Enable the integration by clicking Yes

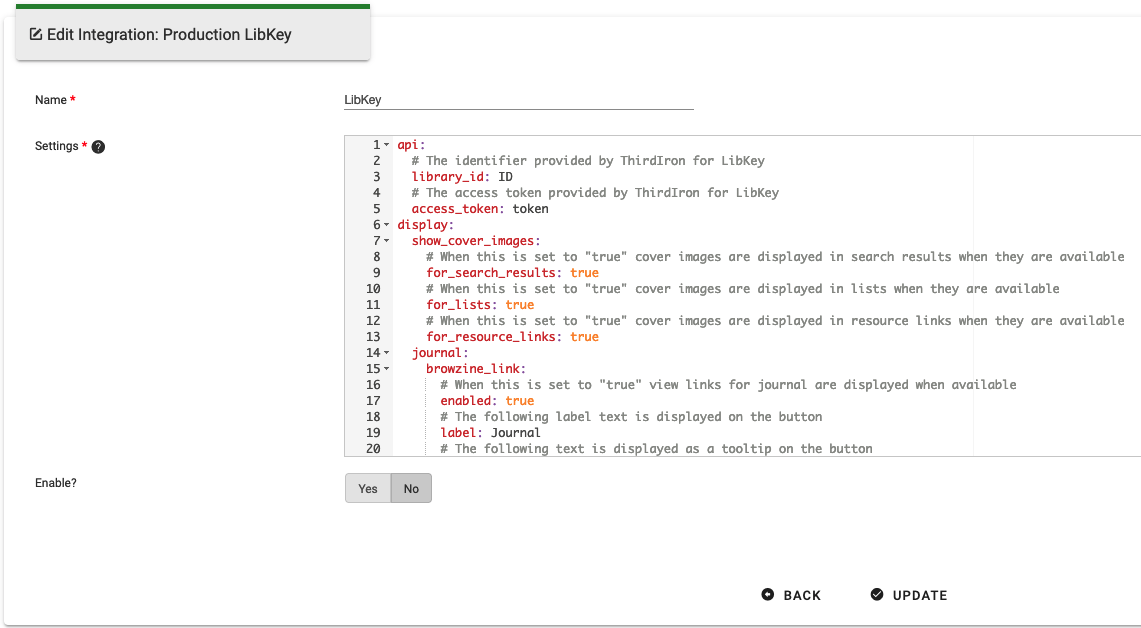tap(367, 488)
